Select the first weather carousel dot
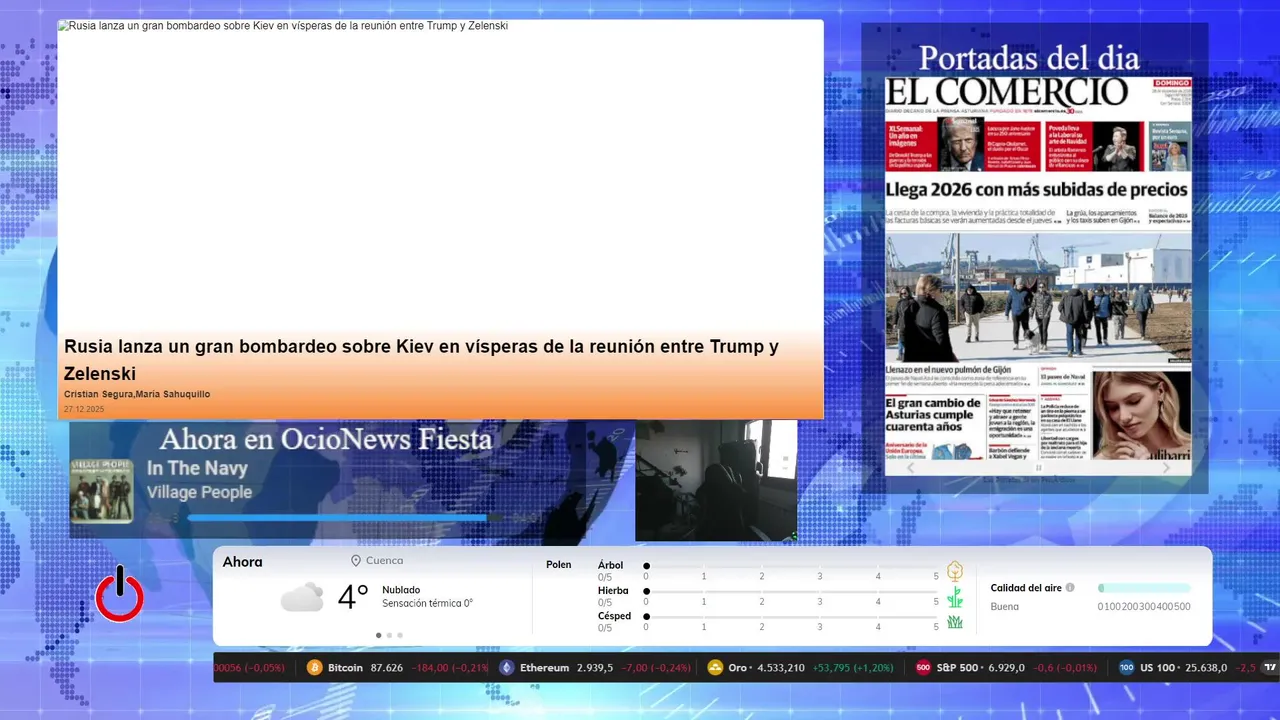Image resolution: width=1280 pixels, height=720 pixels. point(378,635)
